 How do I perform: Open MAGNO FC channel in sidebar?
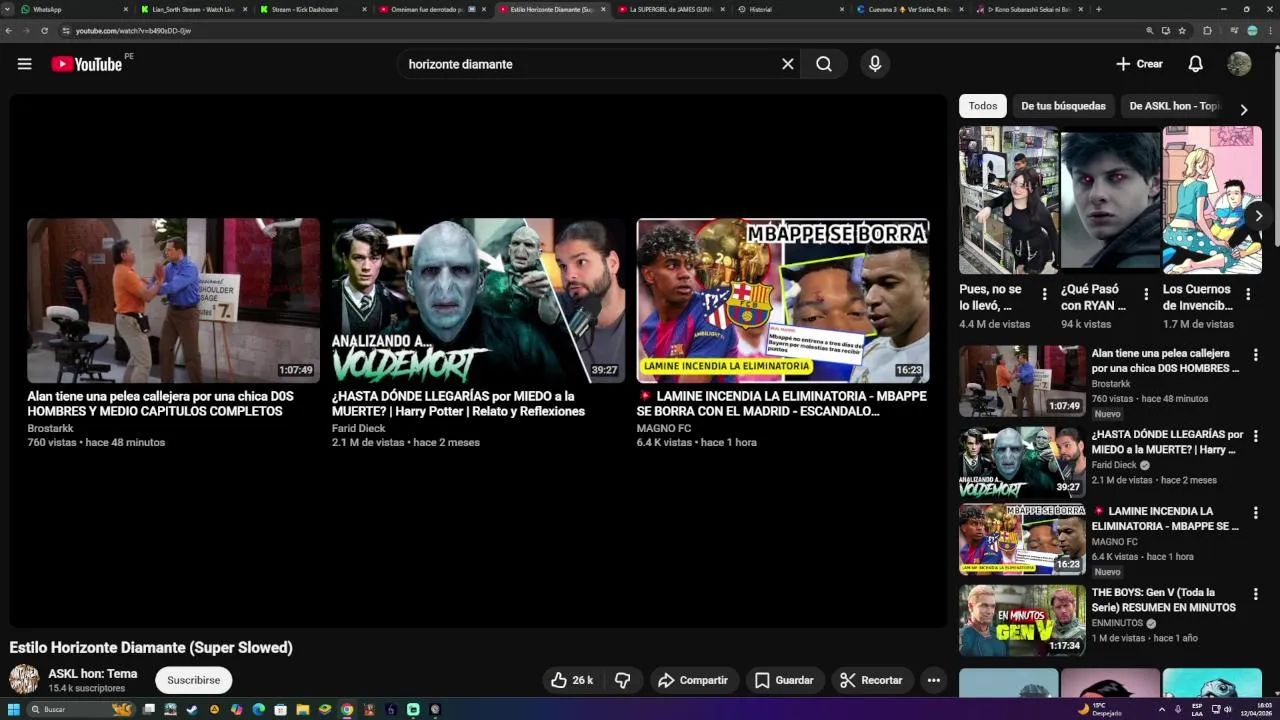click(1114, 542)
